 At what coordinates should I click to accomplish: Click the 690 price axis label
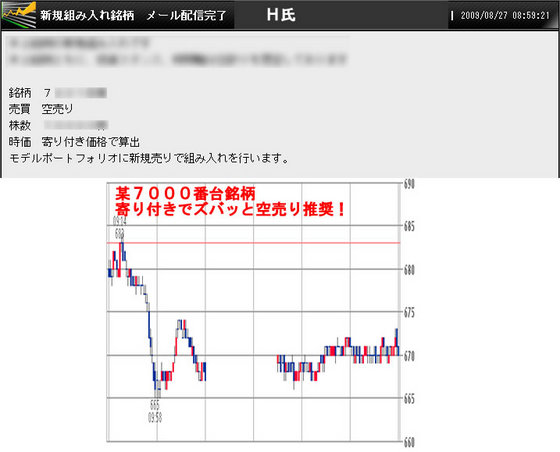coord(409,185)
